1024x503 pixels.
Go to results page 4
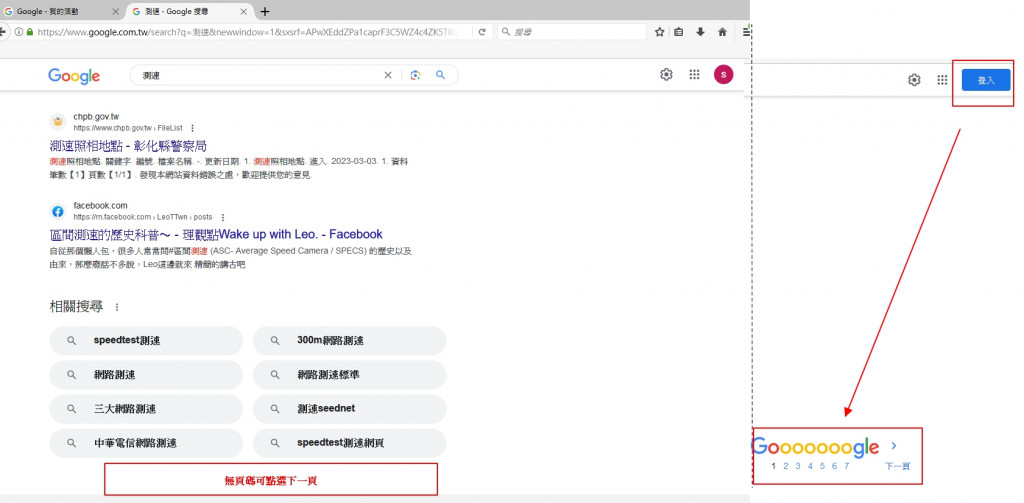pos(810,466)
